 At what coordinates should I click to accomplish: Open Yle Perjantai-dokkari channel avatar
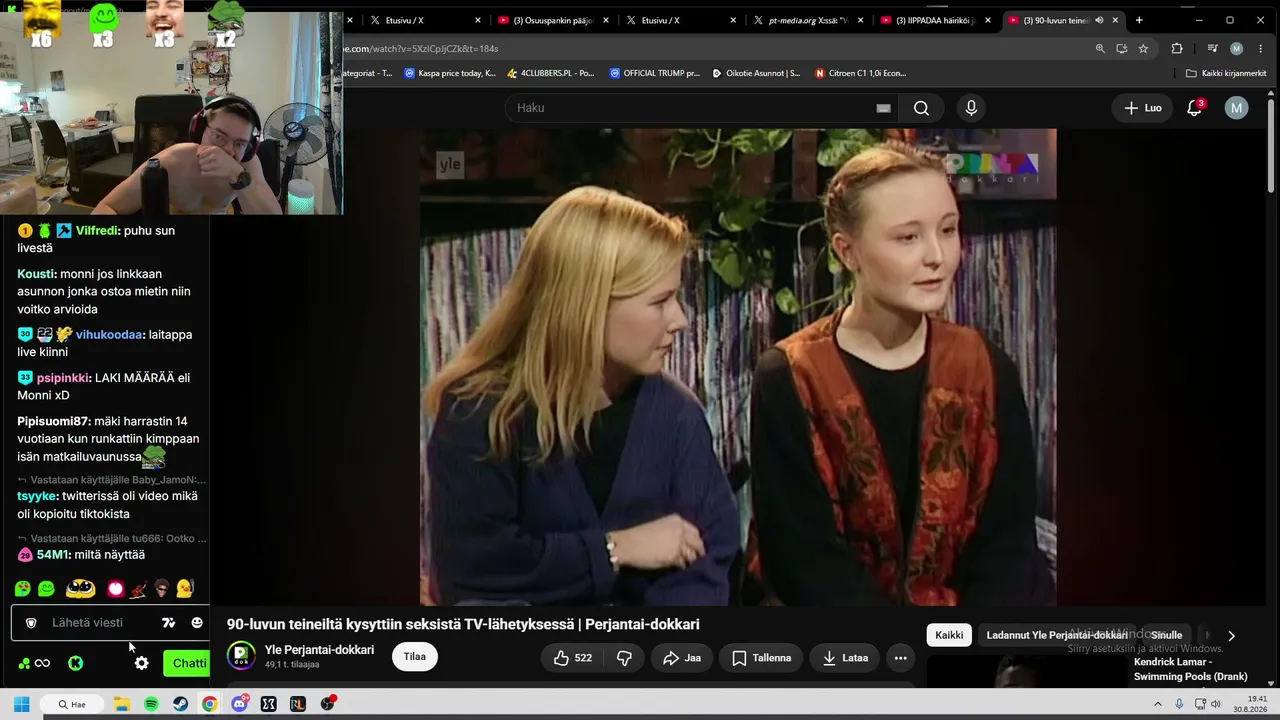pyautogui.click(x=241, y=656)
